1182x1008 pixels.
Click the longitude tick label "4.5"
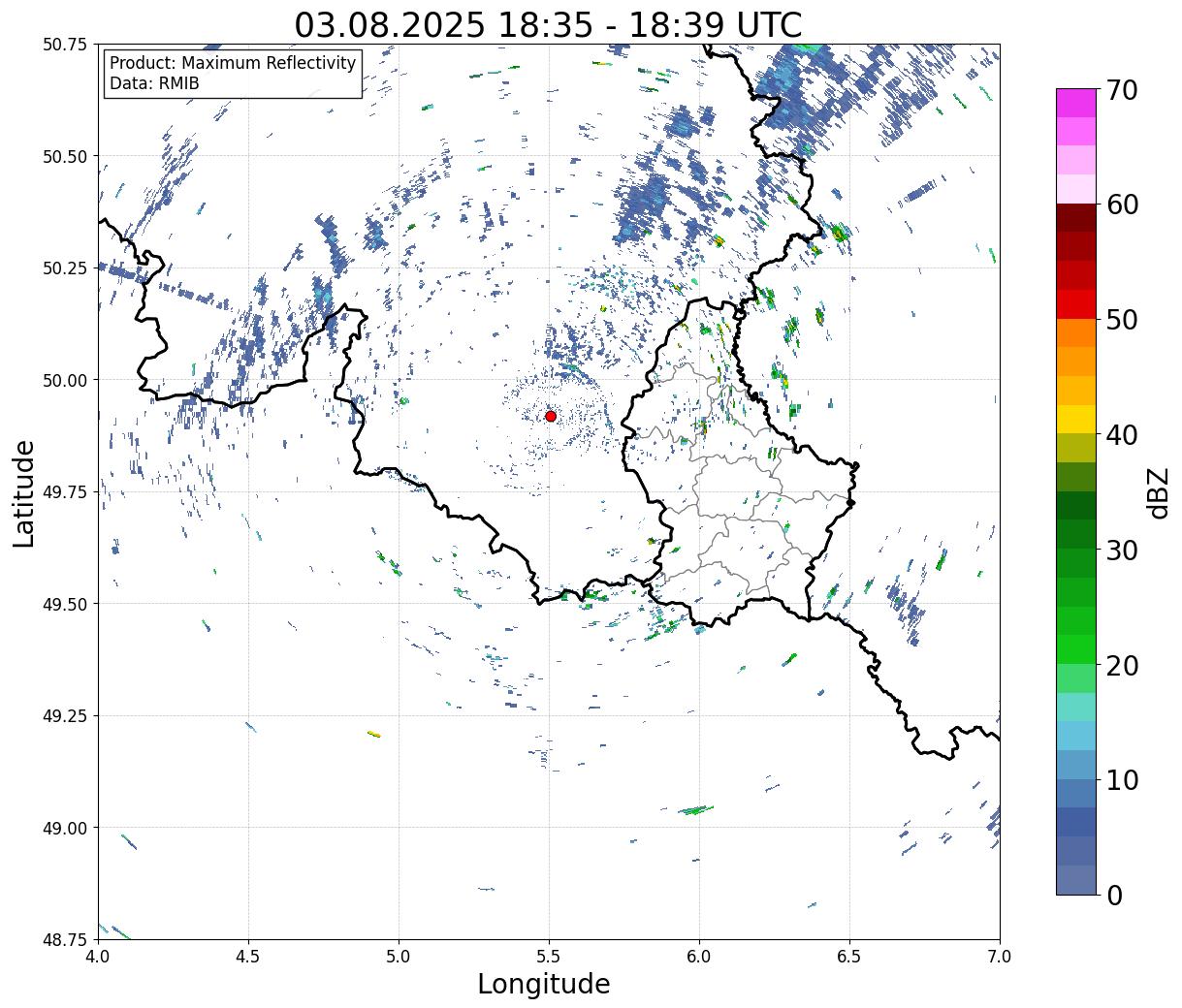point(248,956)
